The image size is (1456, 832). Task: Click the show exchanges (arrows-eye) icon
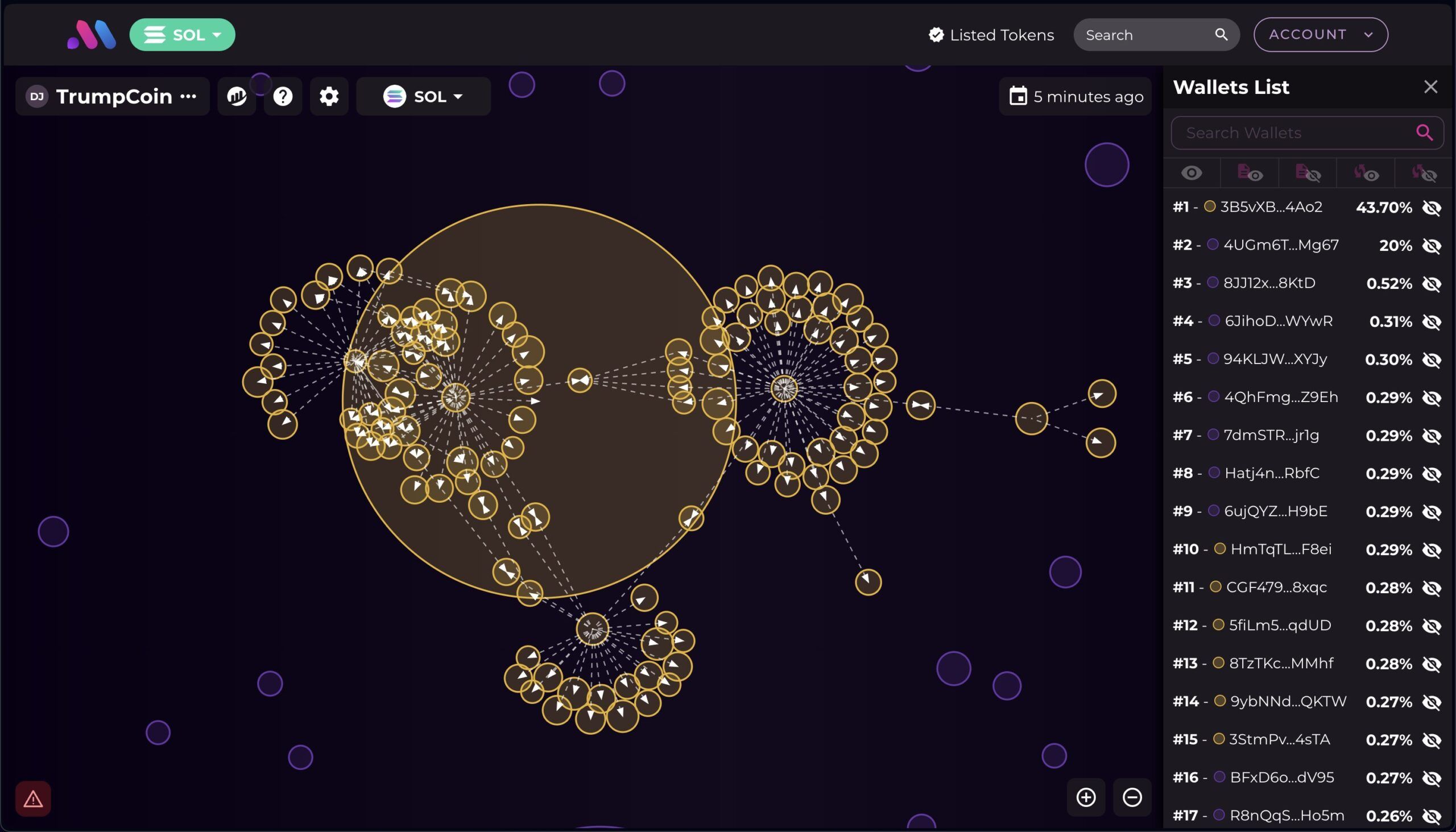point(1366,173)
